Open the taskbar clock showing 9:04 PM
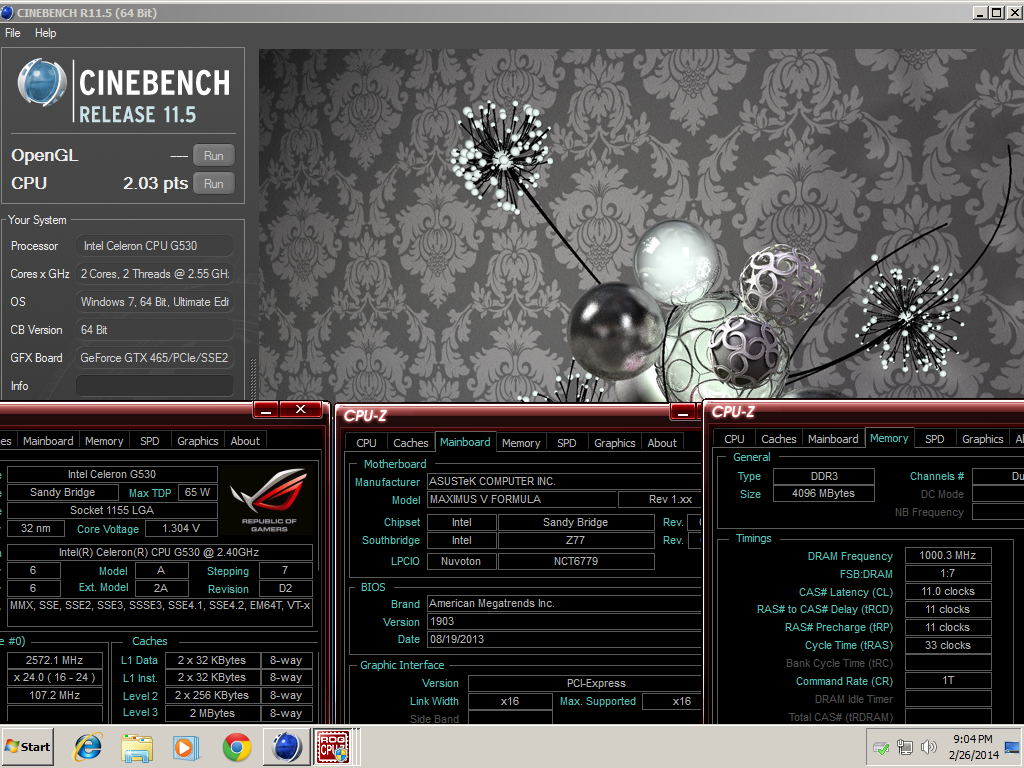The width and height of the screenshot is (1024, 768). tap(973, 747)
